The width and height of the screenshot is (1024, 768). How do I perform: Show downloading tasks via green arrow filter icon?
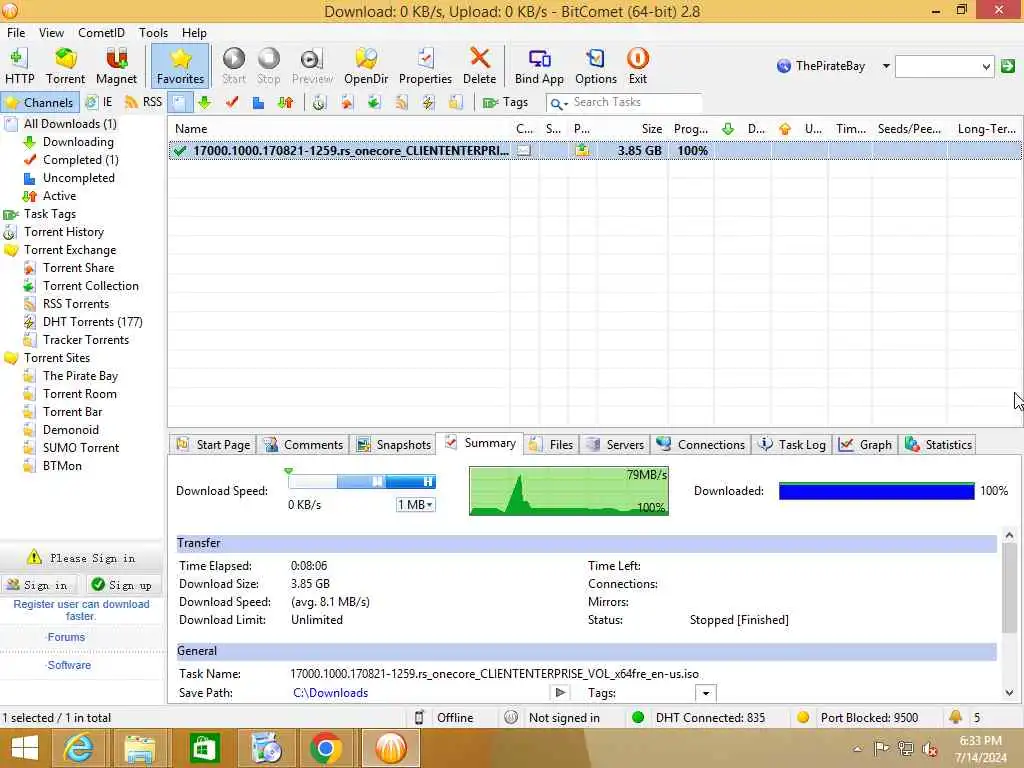[x=204, y=103]
